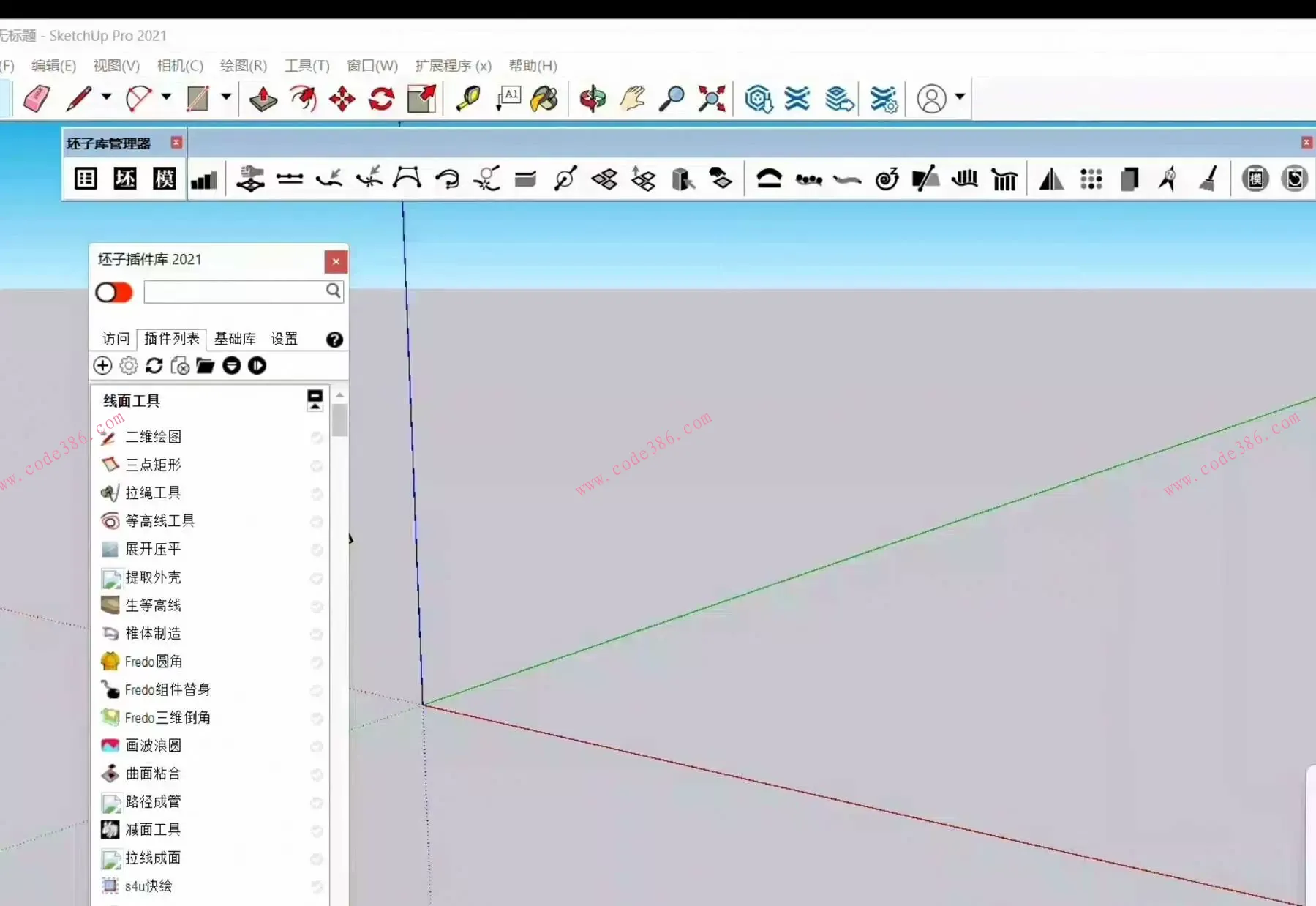
Task: Click the refresh plugin list icon
Action: (x=154, y=365)
